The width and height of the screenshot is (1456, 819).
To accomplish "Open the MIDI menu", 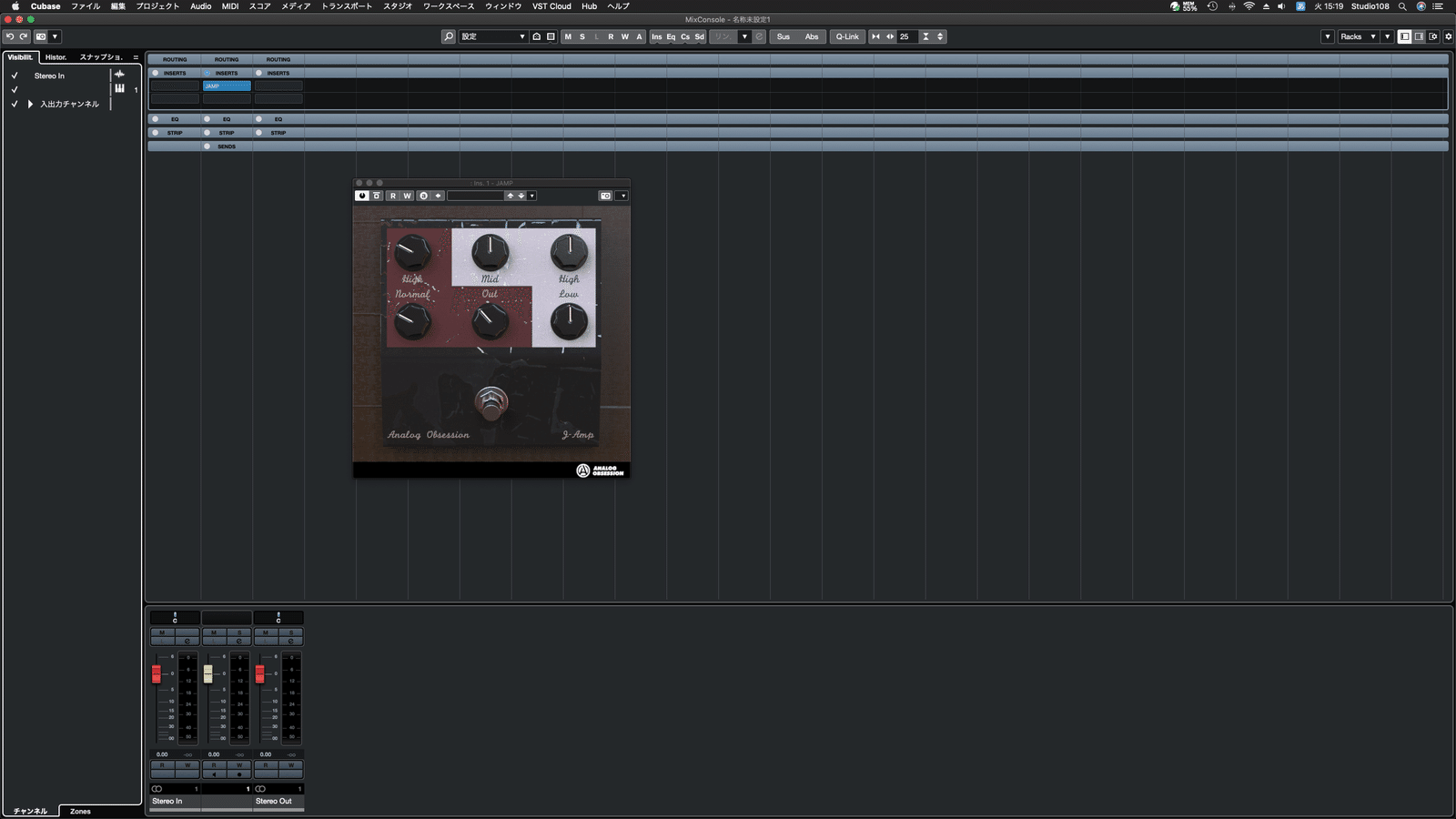I will [230, 6].
